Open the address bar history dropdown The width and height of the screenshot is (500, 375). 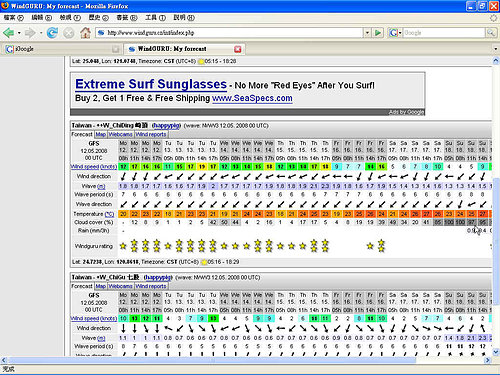point(367,33)
